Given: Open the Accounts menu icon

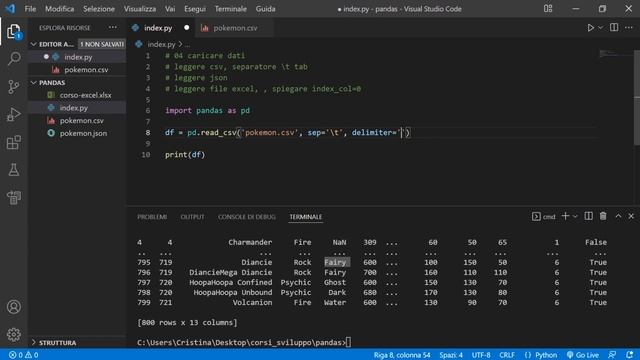Looking at the screenshot, I should [13, 307].
